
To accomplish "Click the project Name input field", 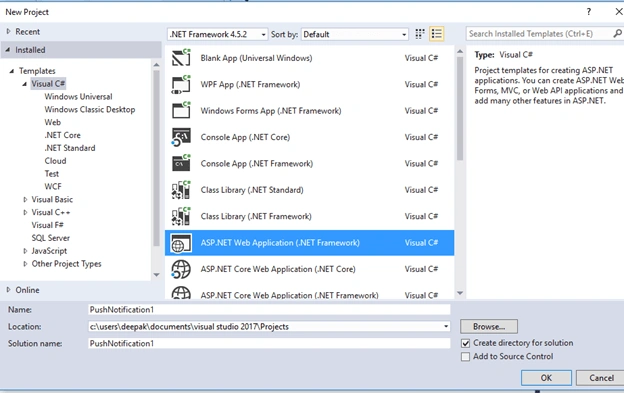I will (x=269, y=309).
